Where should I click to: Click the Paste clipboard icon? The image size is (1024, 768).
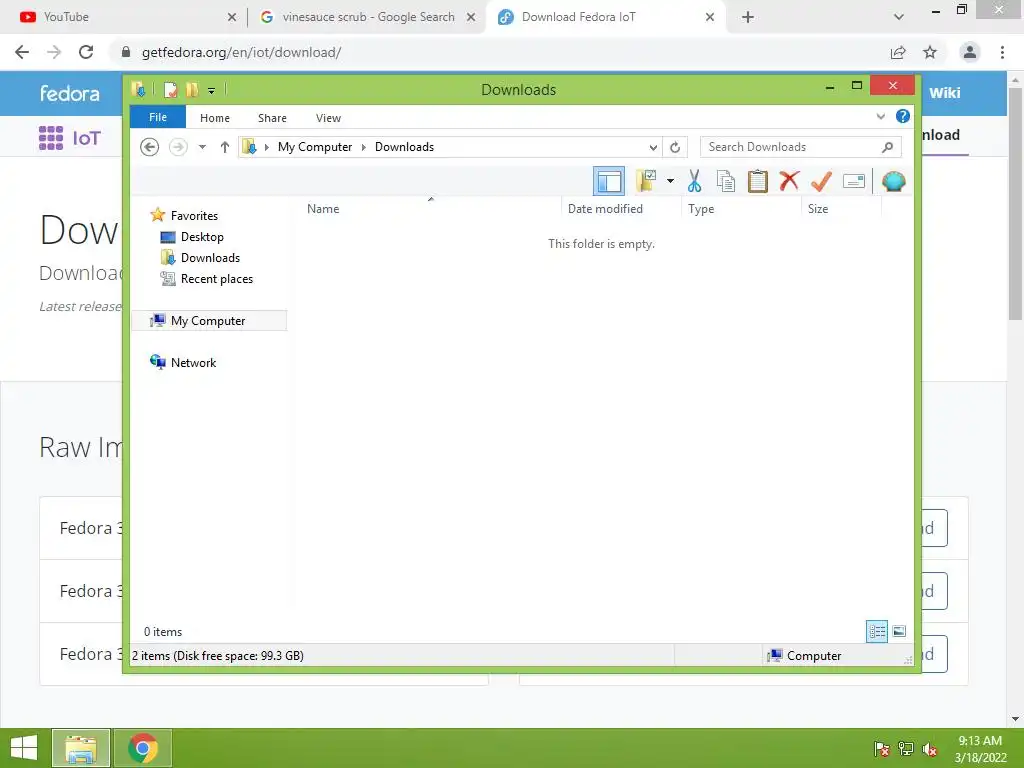[x=758, y=181]
